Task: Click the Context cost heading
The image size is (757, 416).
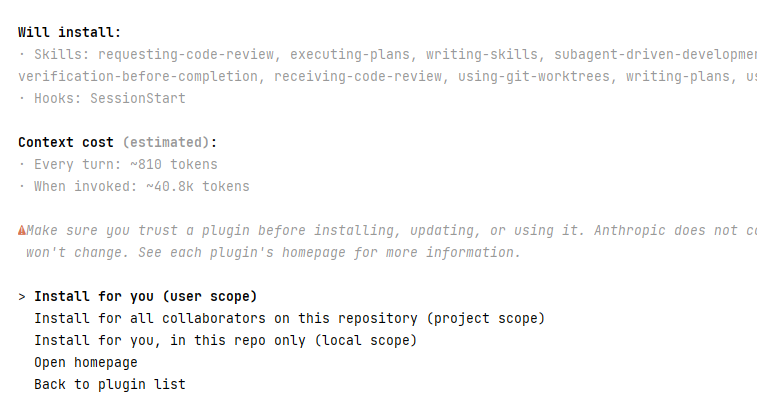Action: pyautogui.click(x=66, y=142)
